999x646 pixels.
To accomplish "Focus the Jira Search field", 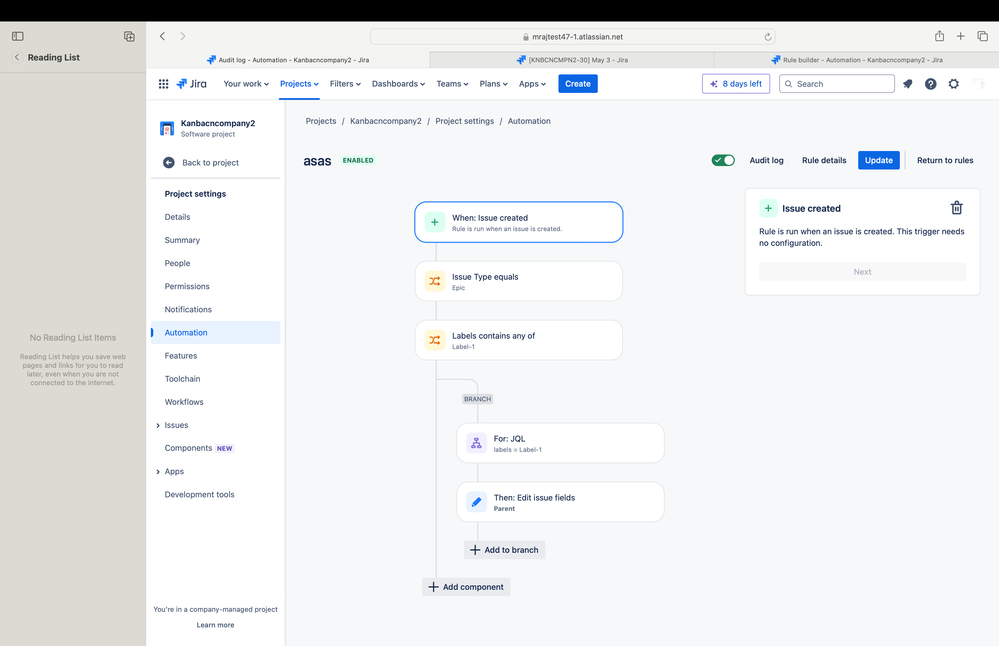I will pyautogui.click(x=837, y=83).
